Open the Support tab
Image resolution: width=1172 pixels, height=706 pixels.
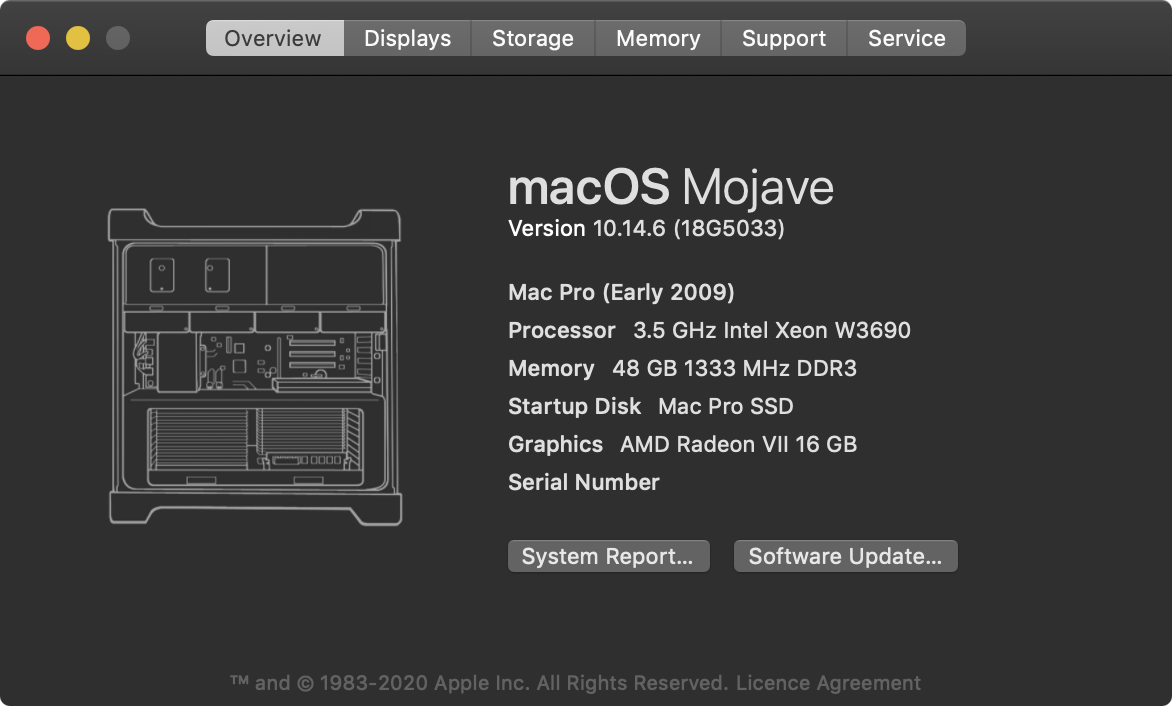(783, 39)
